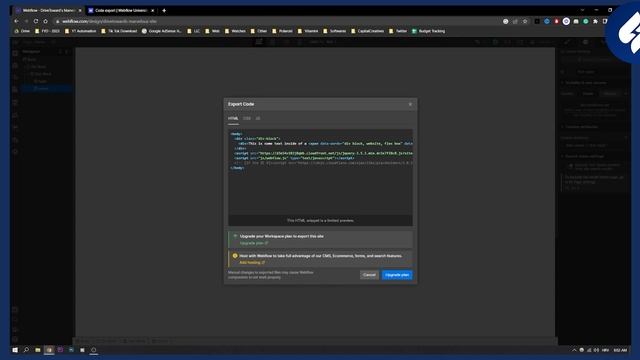Click the Add hosting link
This screenshot has width=640, height=360.
[x=252, y=262]
